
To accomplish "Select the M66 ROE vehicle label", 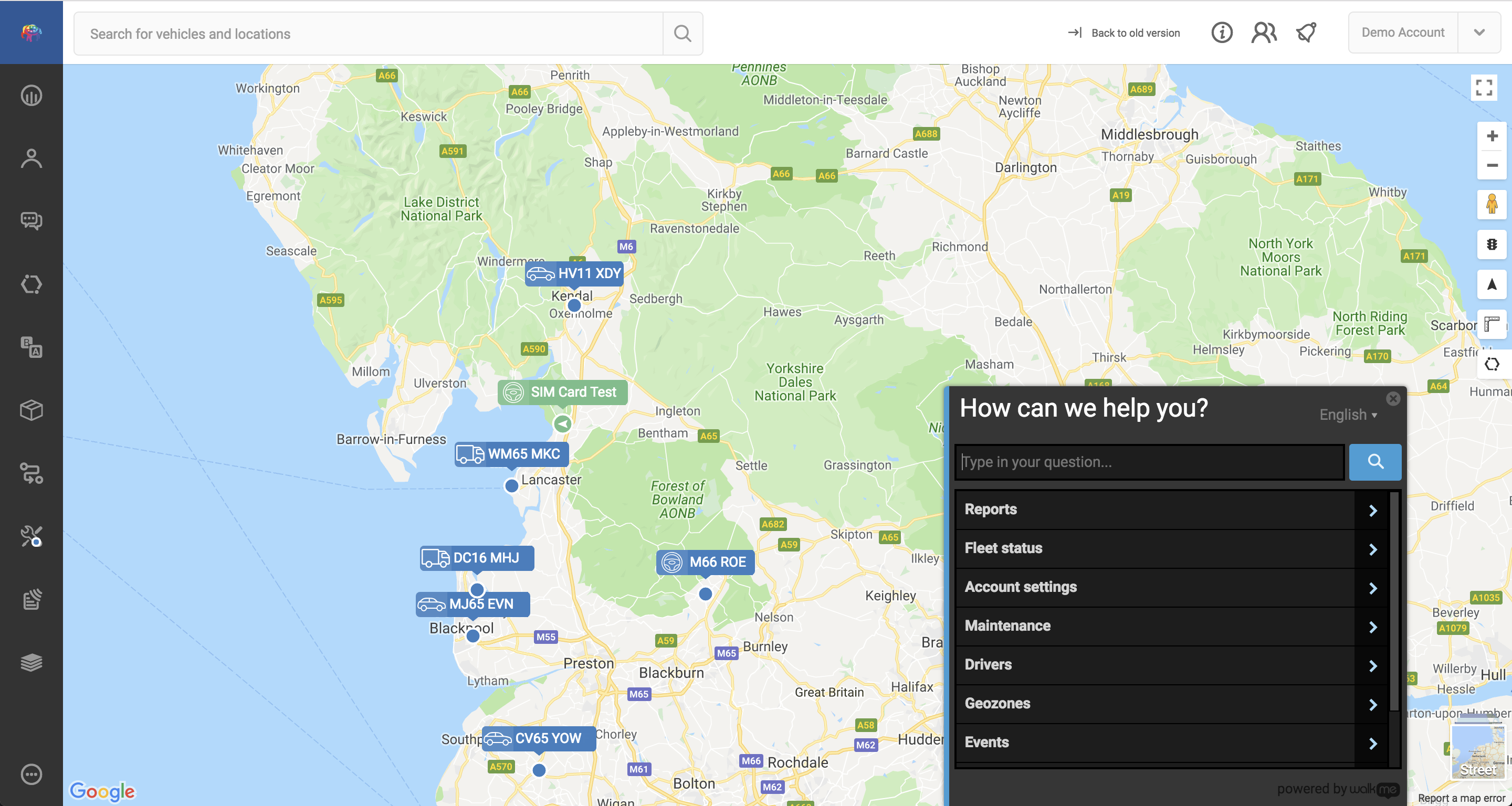I will (x=705, y=562).
